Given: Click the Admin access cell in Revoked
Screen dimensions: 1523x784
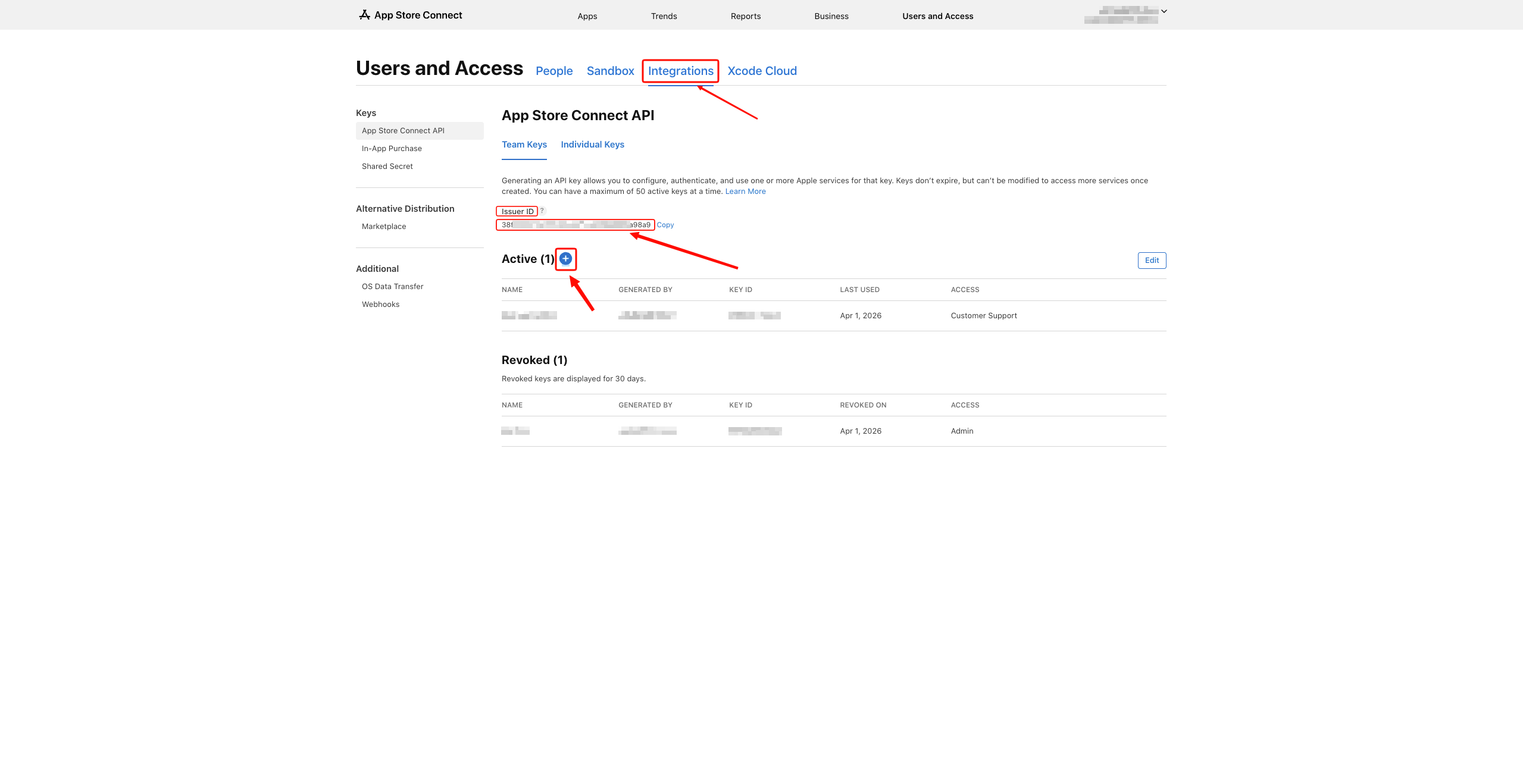Looking at the screenshot, I should (x=962, y=431).
